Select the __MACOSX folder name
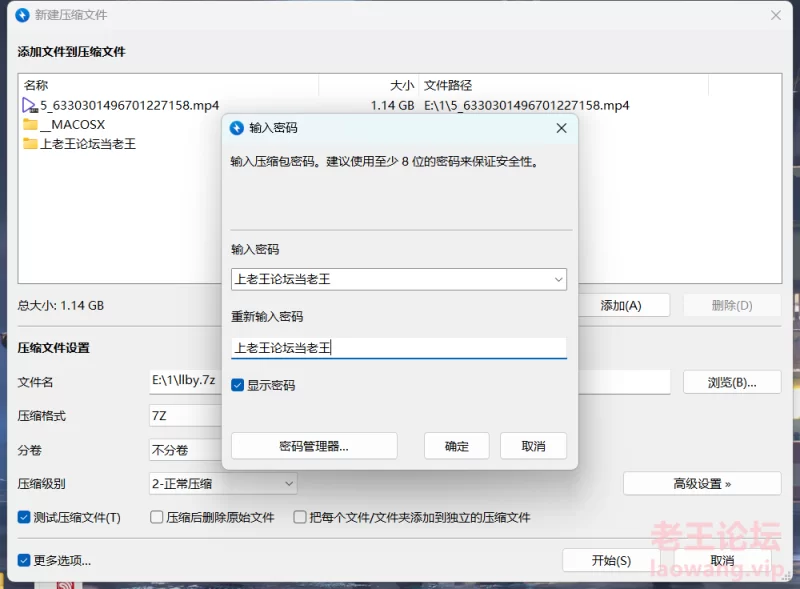 tap(73, 125)
